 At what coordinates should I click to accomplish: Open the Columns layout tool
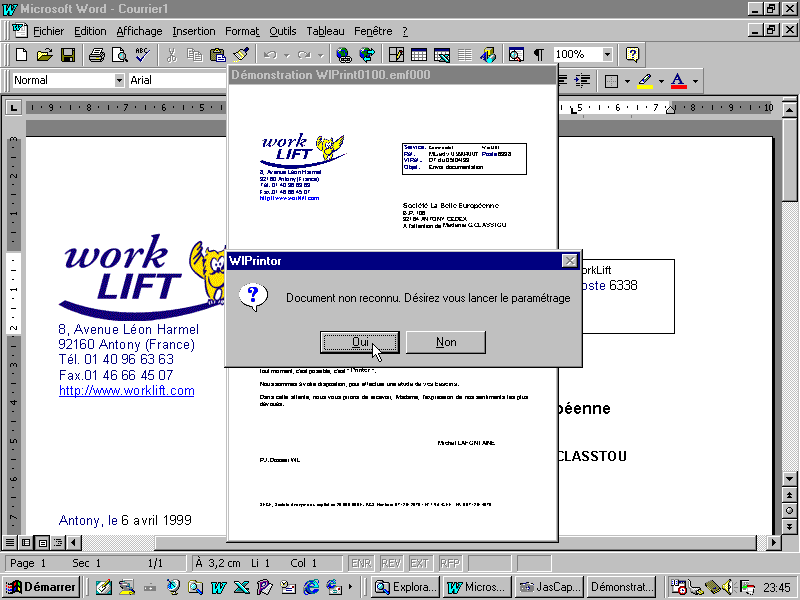coord(465,54)
